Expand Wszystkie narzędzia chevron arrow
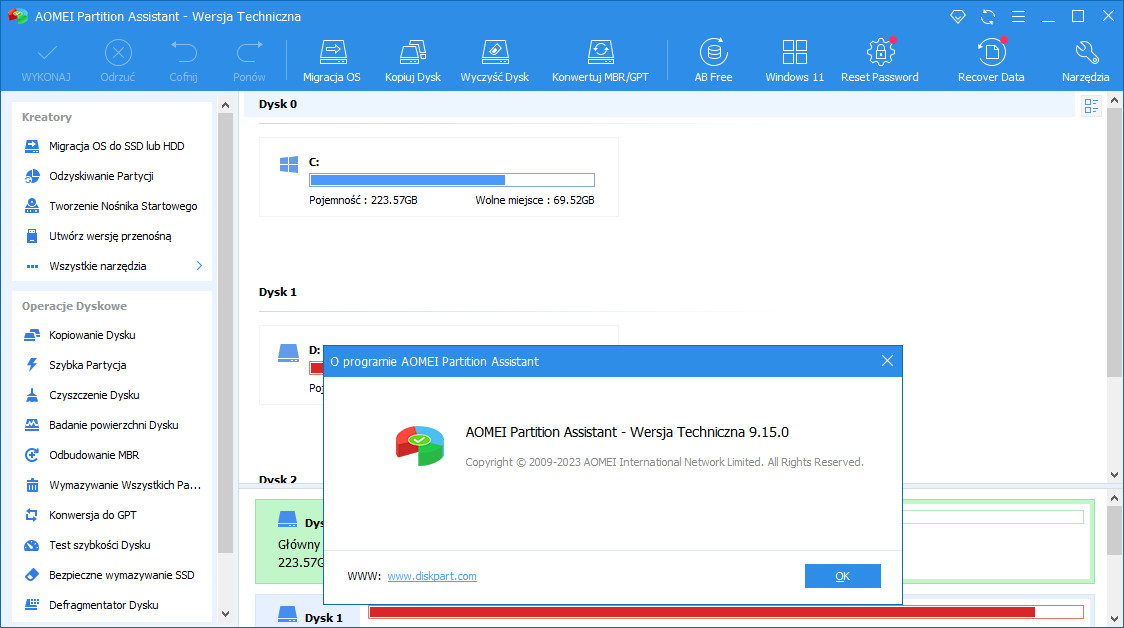The height and width of the screenshot is (628, 1124). click(x=199, y=266)
